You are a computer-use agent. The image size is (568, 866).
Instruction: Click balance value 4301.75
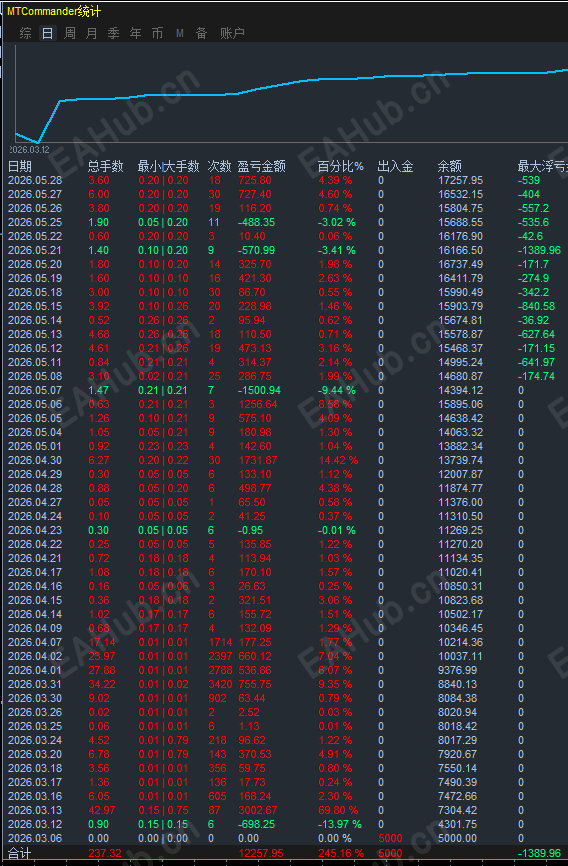coord(457,824)
